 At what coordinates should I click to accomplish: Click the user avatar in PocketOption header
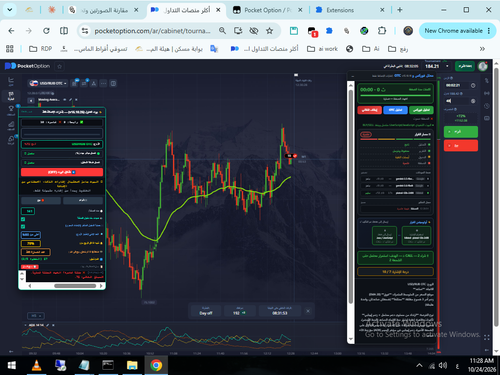pos(483,66)
